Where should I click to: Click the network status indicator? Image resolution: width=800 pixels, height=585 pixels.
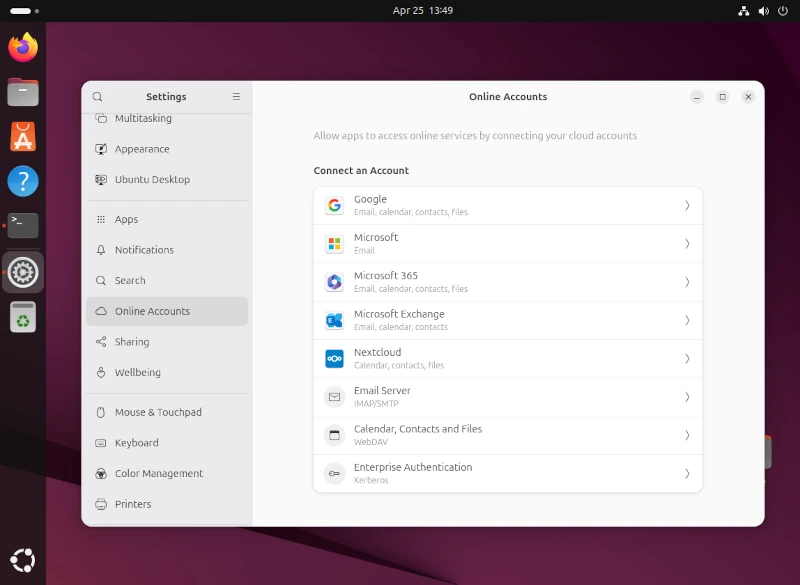pyautogui.click(x=744, y=11)
